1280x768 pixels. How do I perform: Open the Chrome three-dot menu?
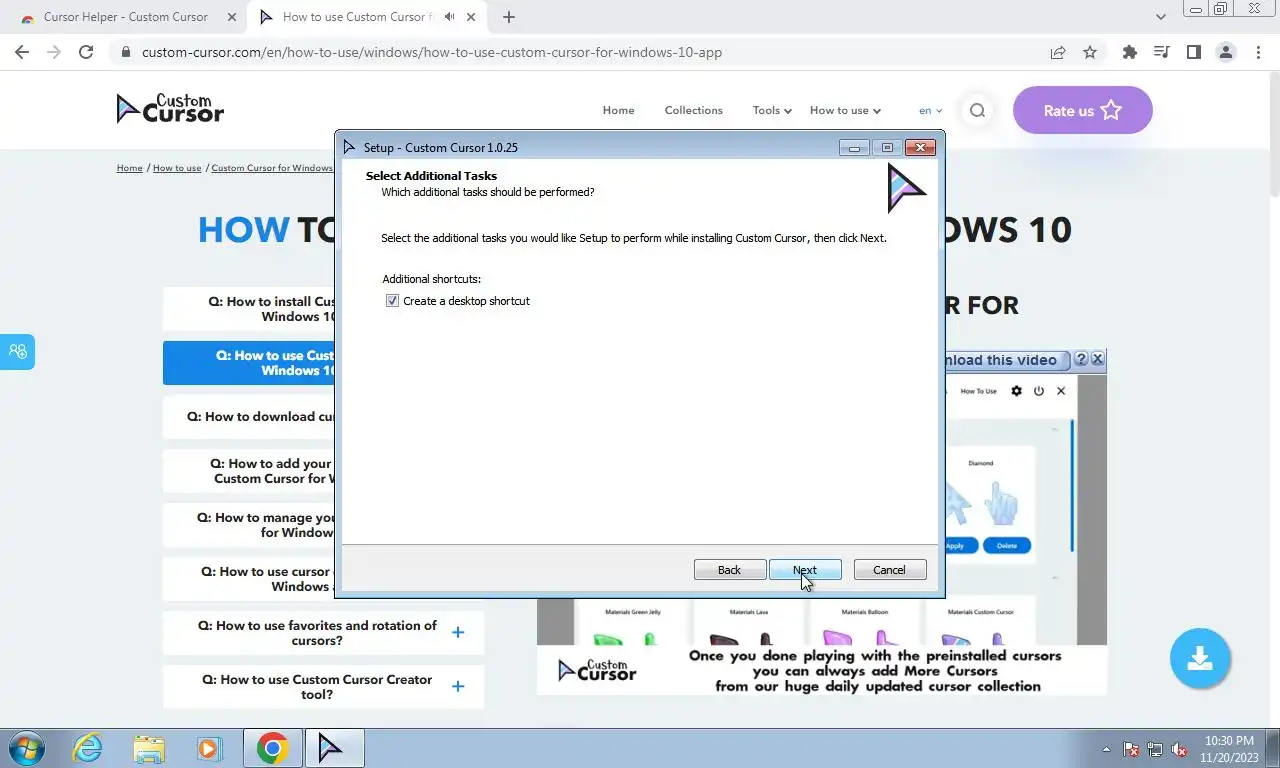point(1257,52)
